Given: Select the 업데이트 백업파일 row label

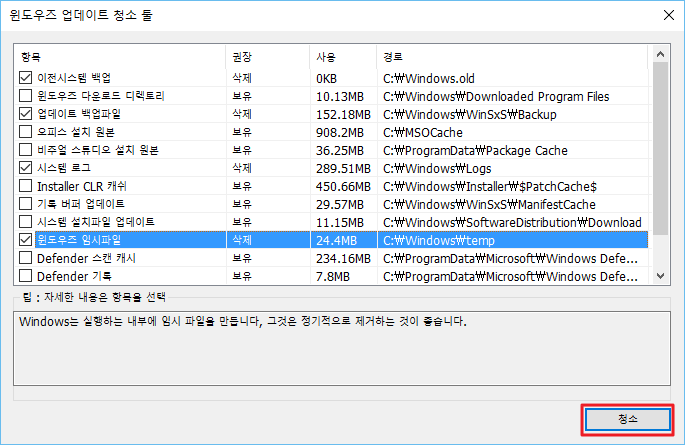Looking at the screenshot, I should click(79, 114).
